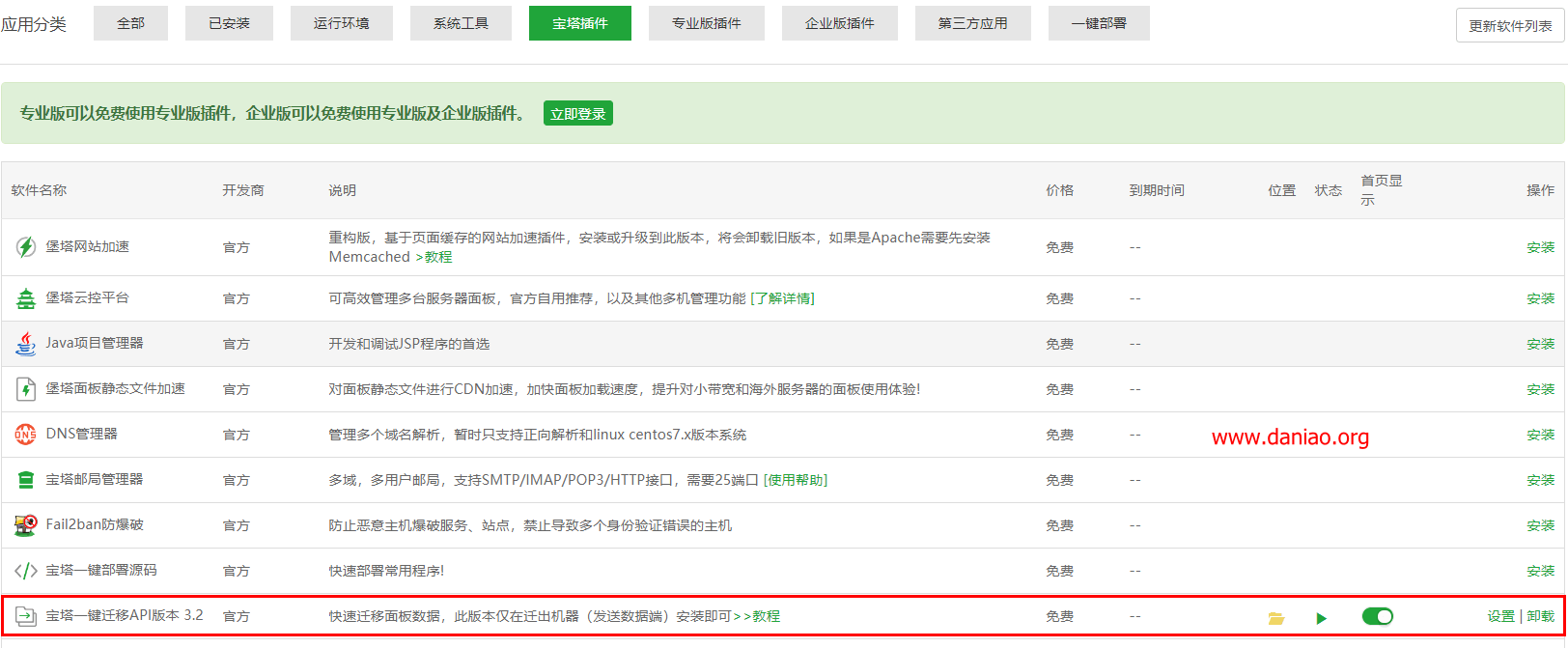
Task: Install 堡塔云控平台 plugin
Action: click(1541, 298)
